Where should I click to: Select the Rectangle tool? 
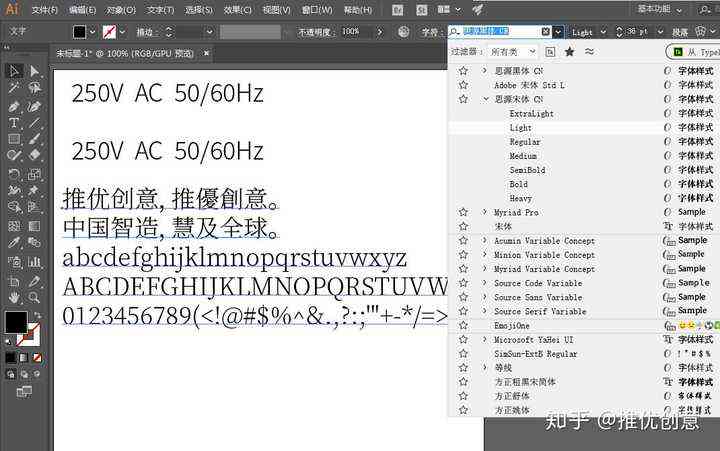pos(14,139)
